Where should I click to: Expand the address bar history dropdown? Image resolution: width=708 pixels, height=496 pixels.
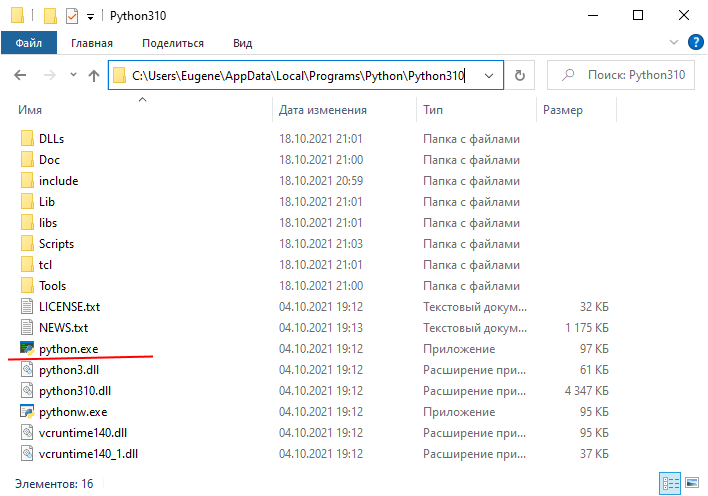[x=489, y=75]
